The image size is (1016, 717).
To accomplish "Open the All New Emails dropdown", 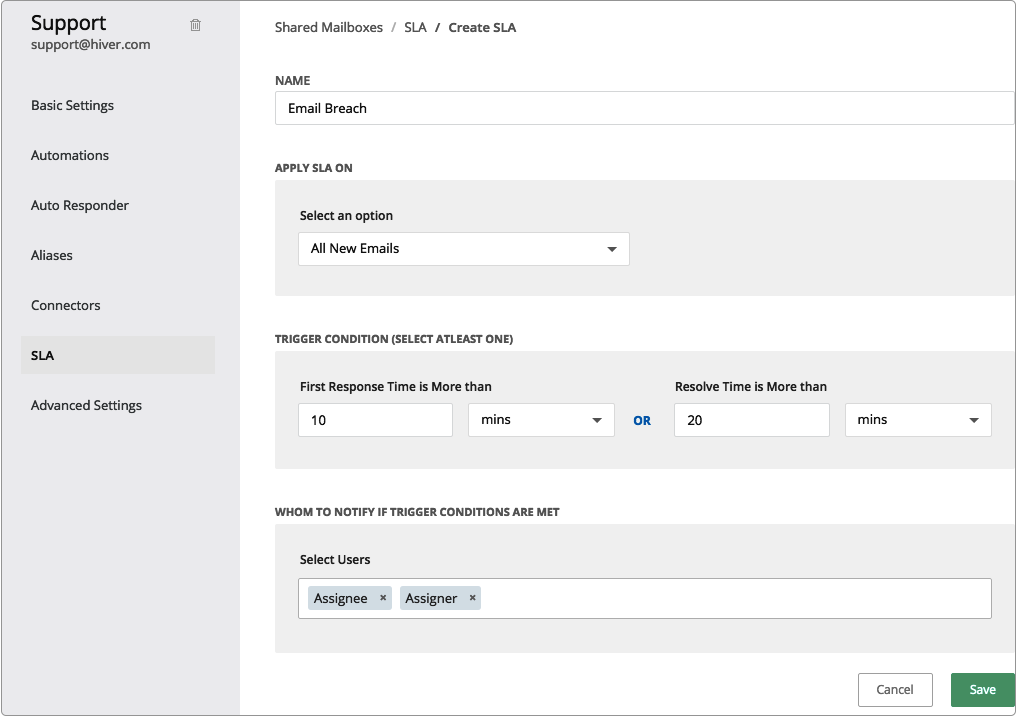I will click(x=464, y=249).
